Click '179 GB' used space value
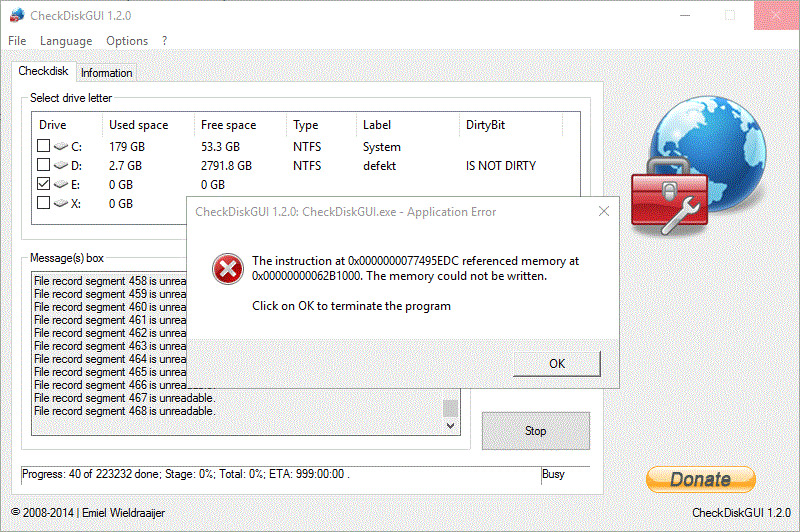This screenshot has width=800, height=532. (x=127, y=147)
